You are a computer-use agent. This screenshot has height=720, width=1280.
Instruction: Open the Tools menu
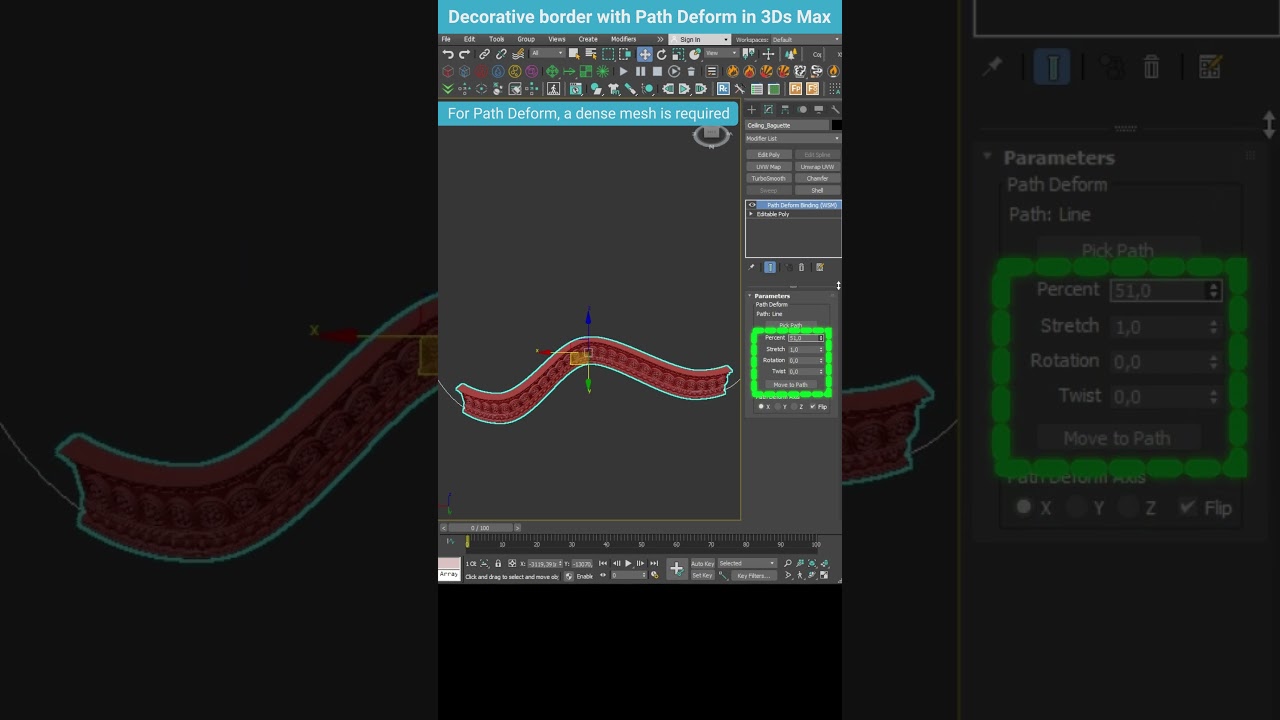(496, 39)
